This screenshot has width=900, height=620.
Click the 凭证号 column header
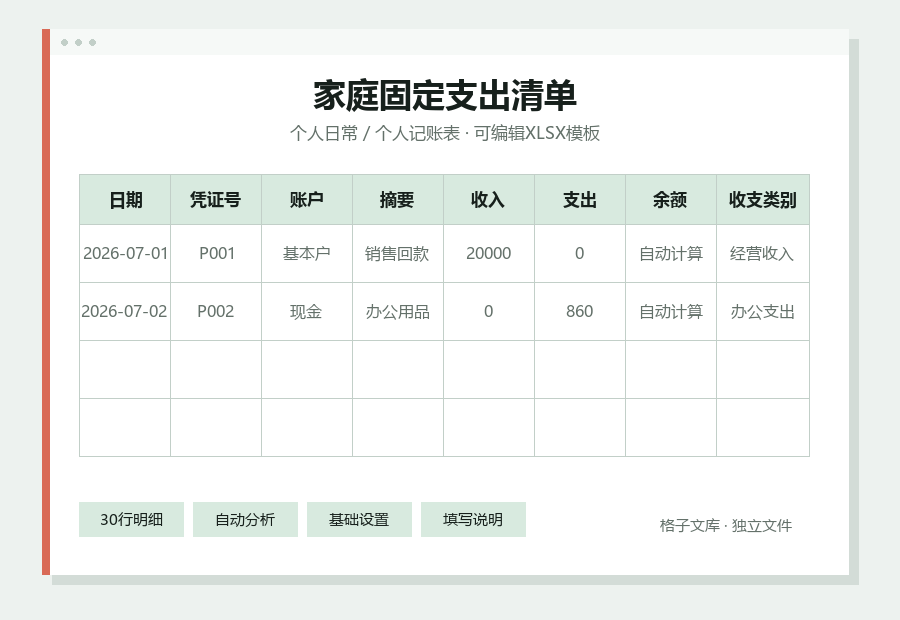point(216,200)
